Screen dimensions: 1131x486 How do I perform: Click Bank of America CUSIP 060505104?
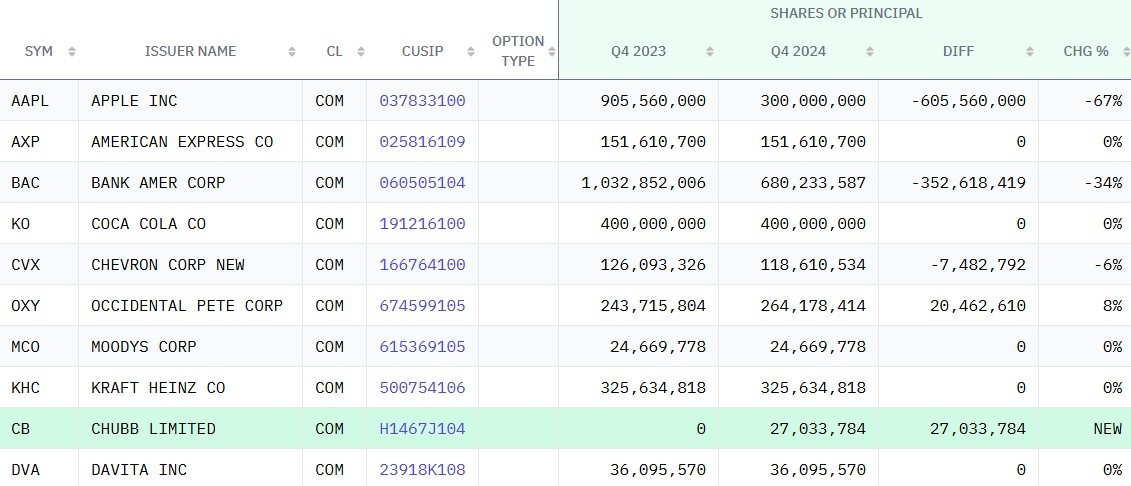pyautogui.click(x=422, y=183)
